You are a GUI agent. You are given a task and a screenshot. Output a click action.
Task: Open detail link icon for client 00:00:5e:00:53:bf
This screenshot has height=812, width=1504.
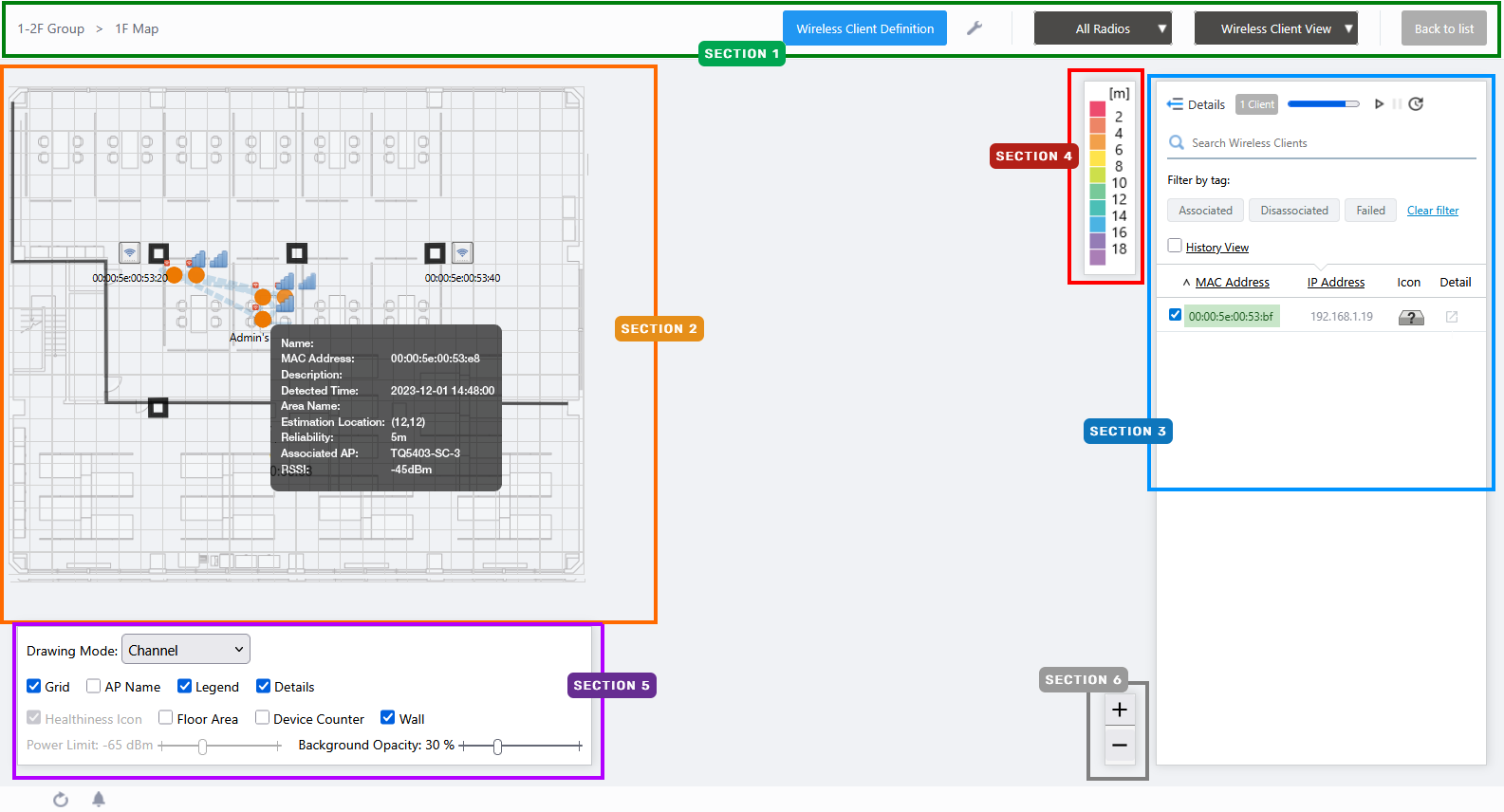click(1451, 317)
